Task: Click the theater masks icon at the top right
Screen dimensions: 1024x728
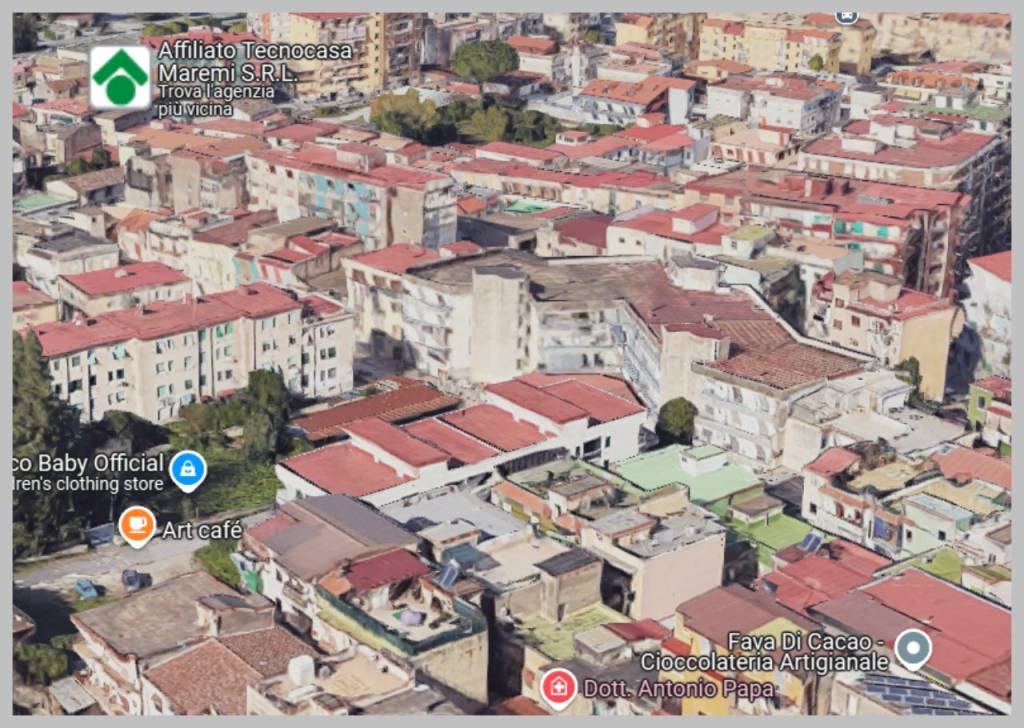Action: 847,14
